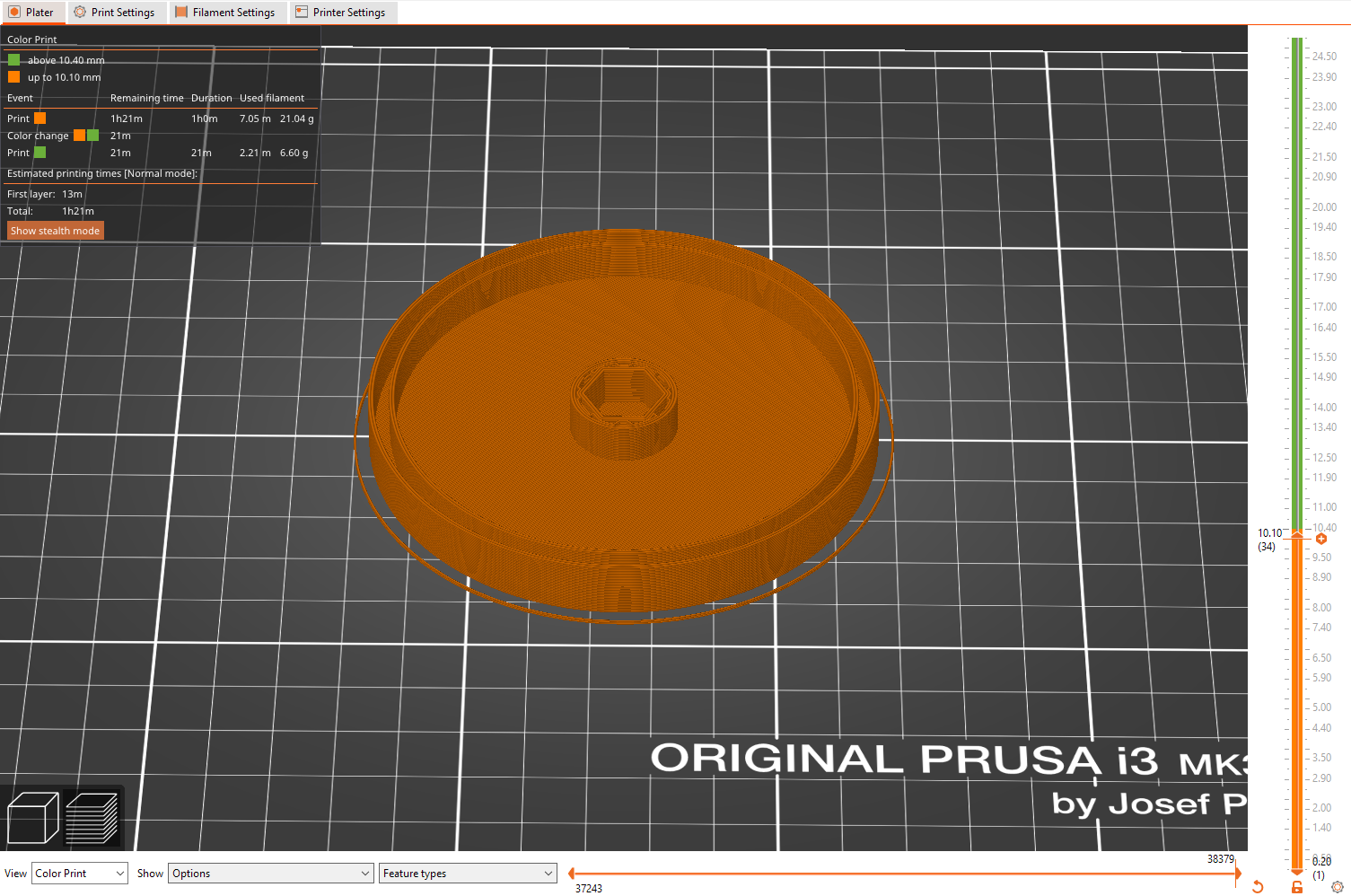Click the add color change plus icon
This screenshot has height=896, width=1351.
pos(1321,539)
